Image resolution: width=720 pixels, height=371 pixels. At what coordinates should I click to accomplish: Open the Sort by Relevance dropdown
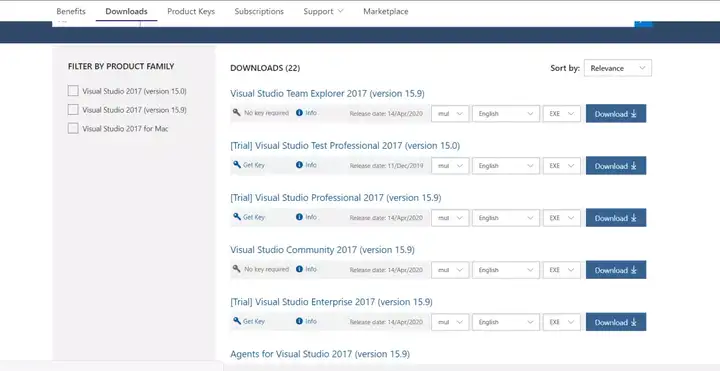618,68
